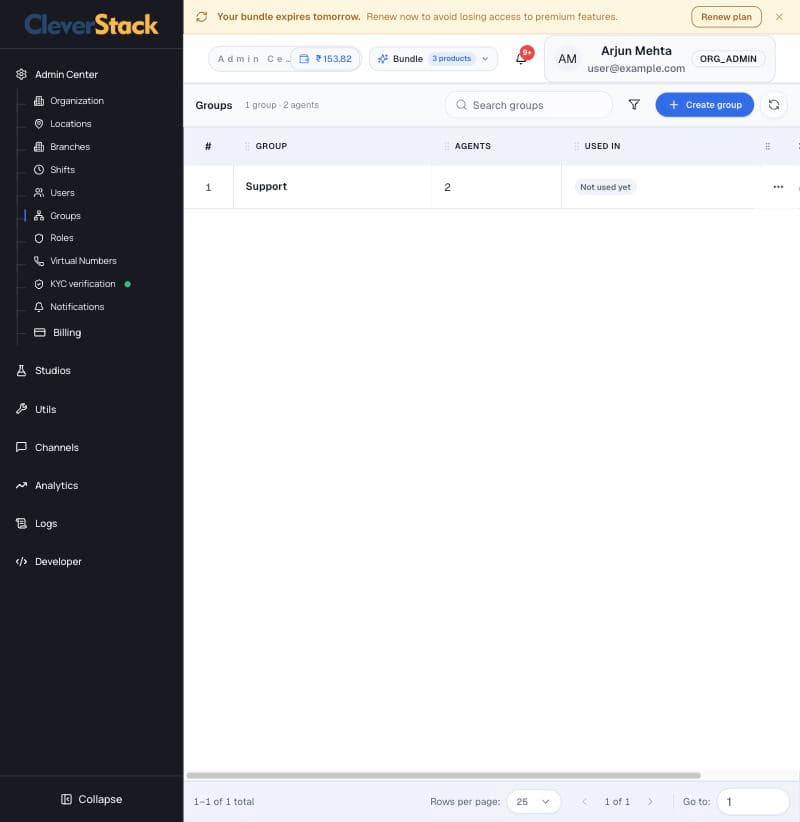The height and width of the screenshot is (822, 800).
Task: Click the Admin Center gear icon
Action: pyautogui.click(x=21, y=74)
